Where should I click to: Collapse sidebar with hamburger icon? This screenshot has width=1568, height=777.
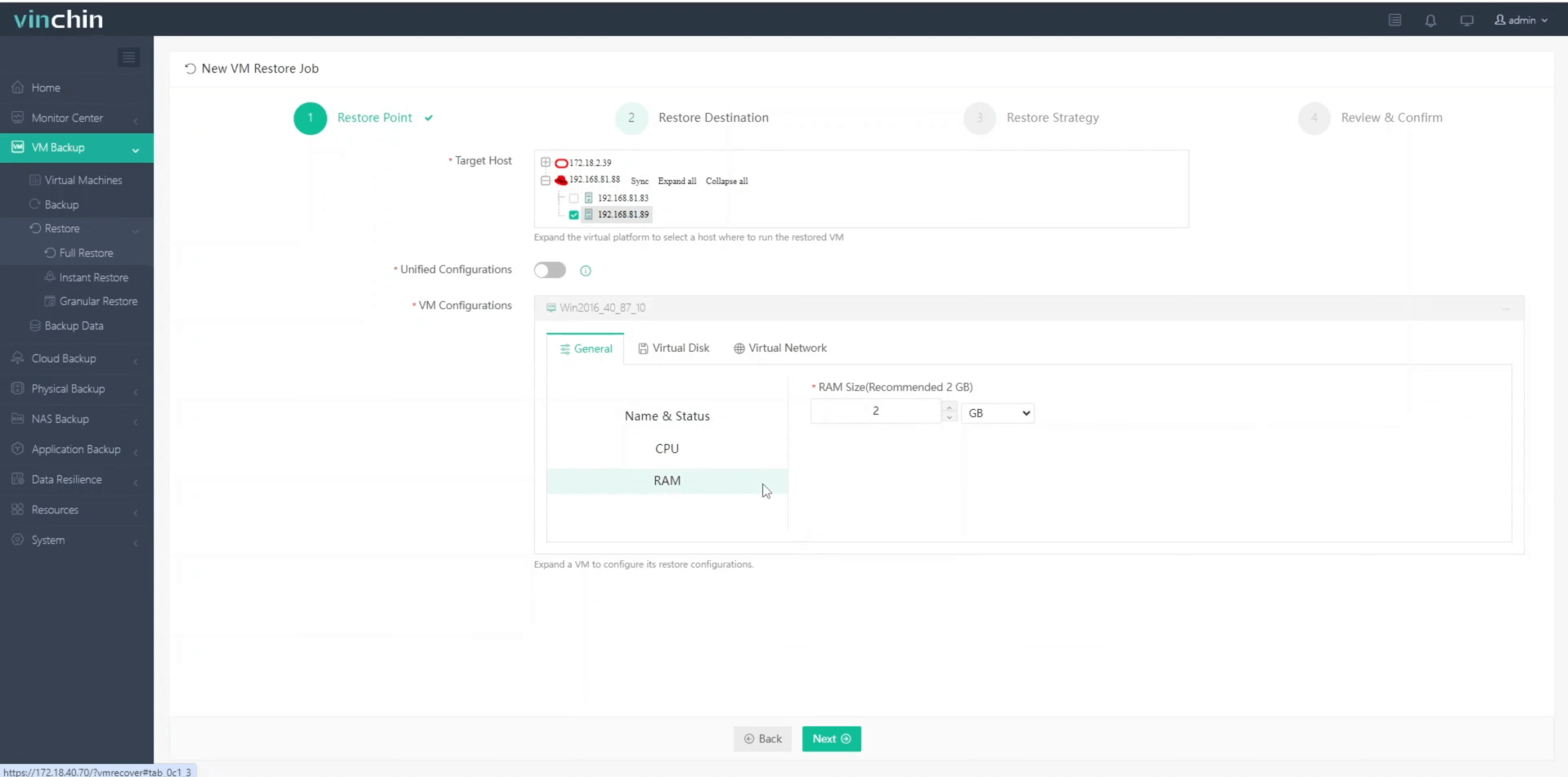(128, 57)
